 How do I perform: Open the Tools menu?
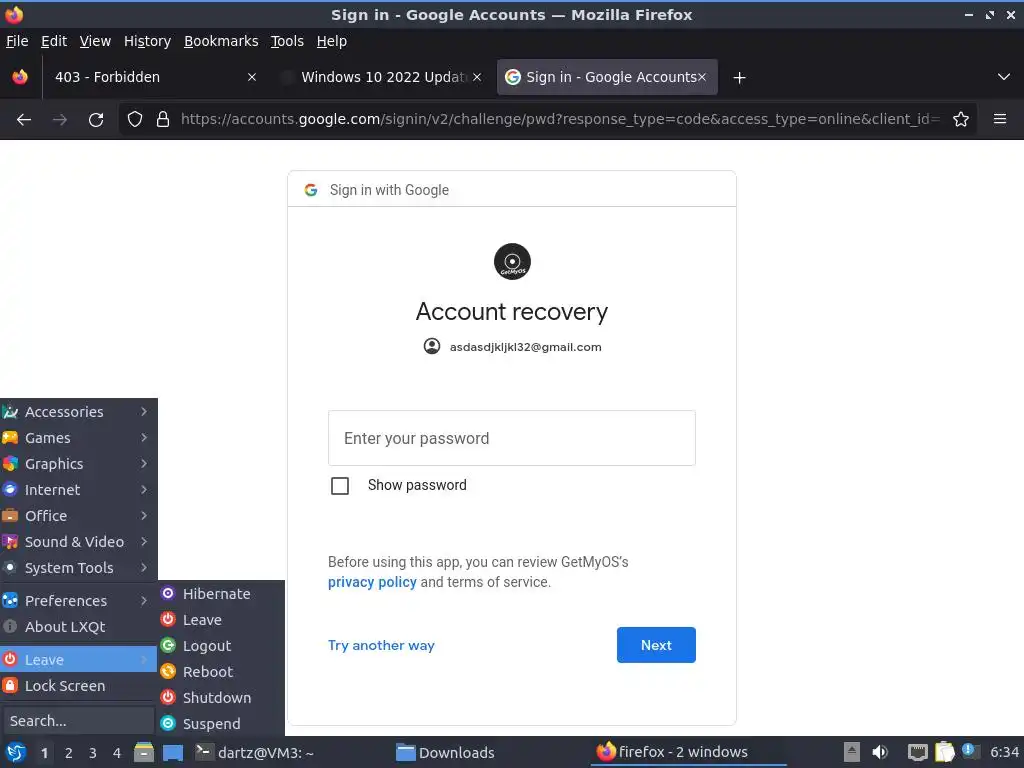(287, 41)
